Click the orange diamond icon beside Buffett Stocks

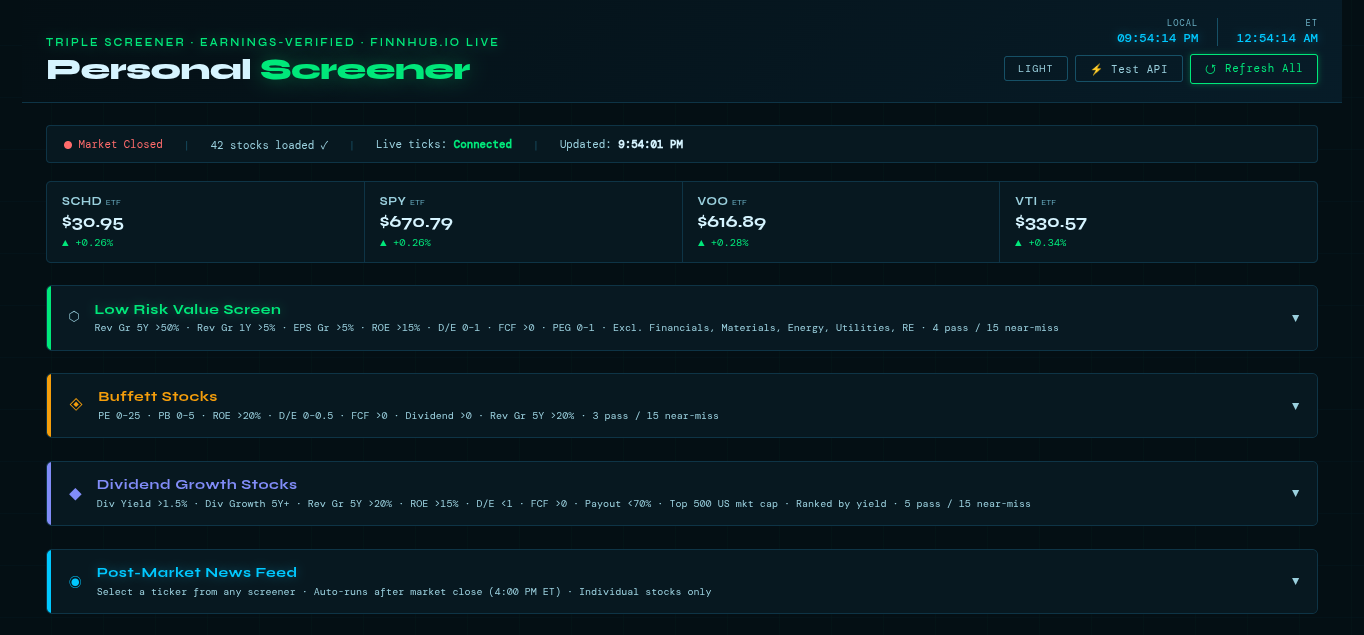(76, 405)
